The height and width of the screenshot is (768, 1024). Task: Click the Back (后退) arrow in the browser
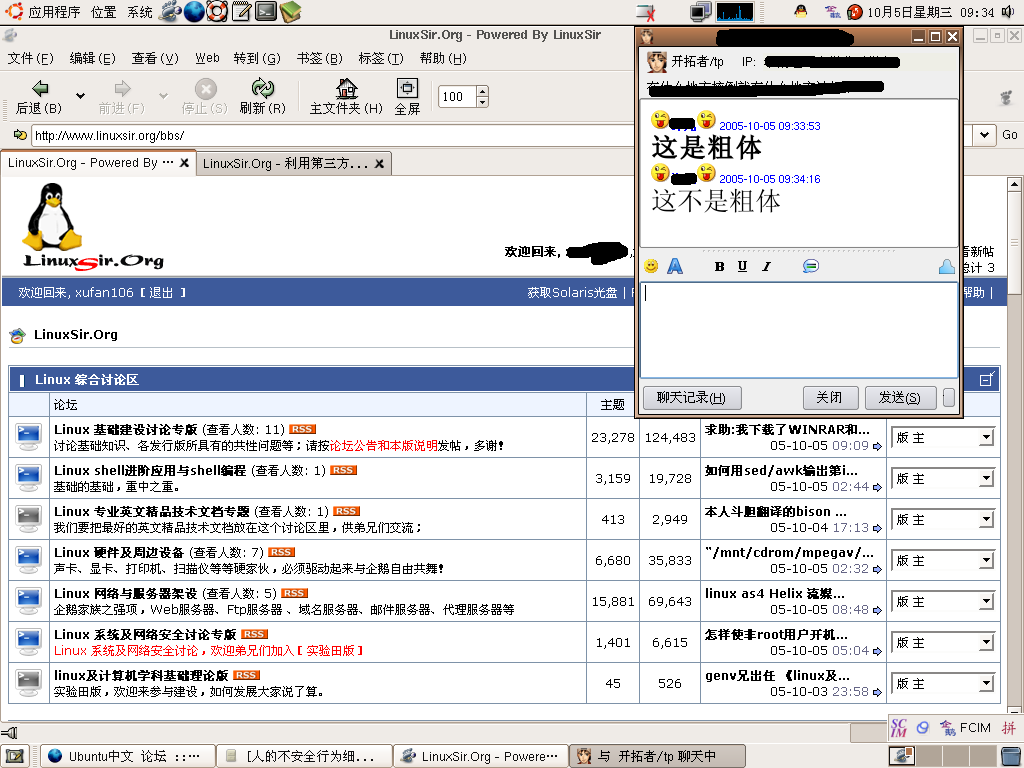(x=39, y=97)
